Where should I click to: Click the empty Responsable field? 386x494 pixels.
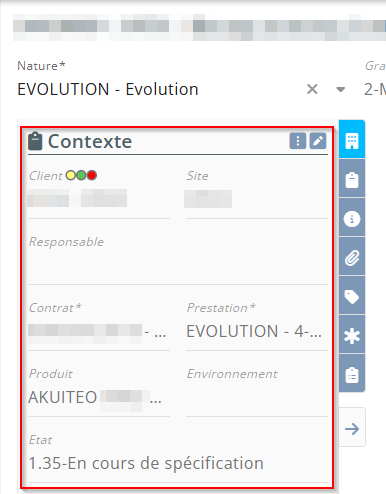178,265
